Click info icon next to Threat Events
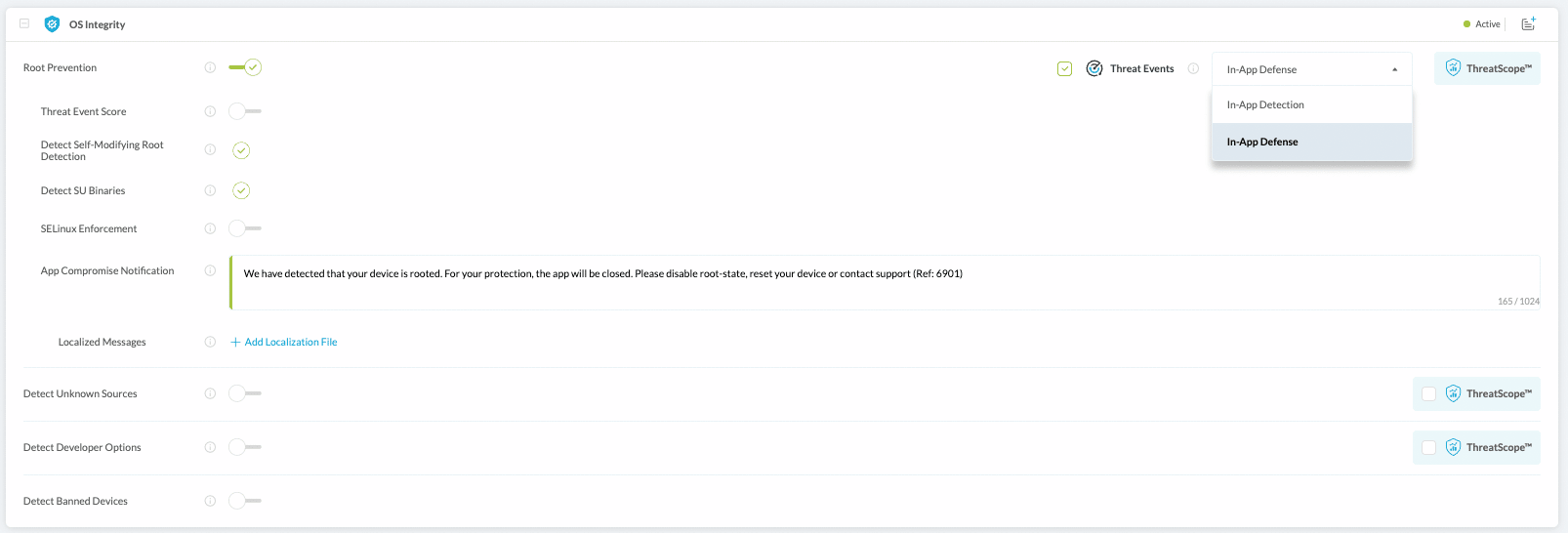This screenshot has height=533, width=1568. tap(1193, 68)
